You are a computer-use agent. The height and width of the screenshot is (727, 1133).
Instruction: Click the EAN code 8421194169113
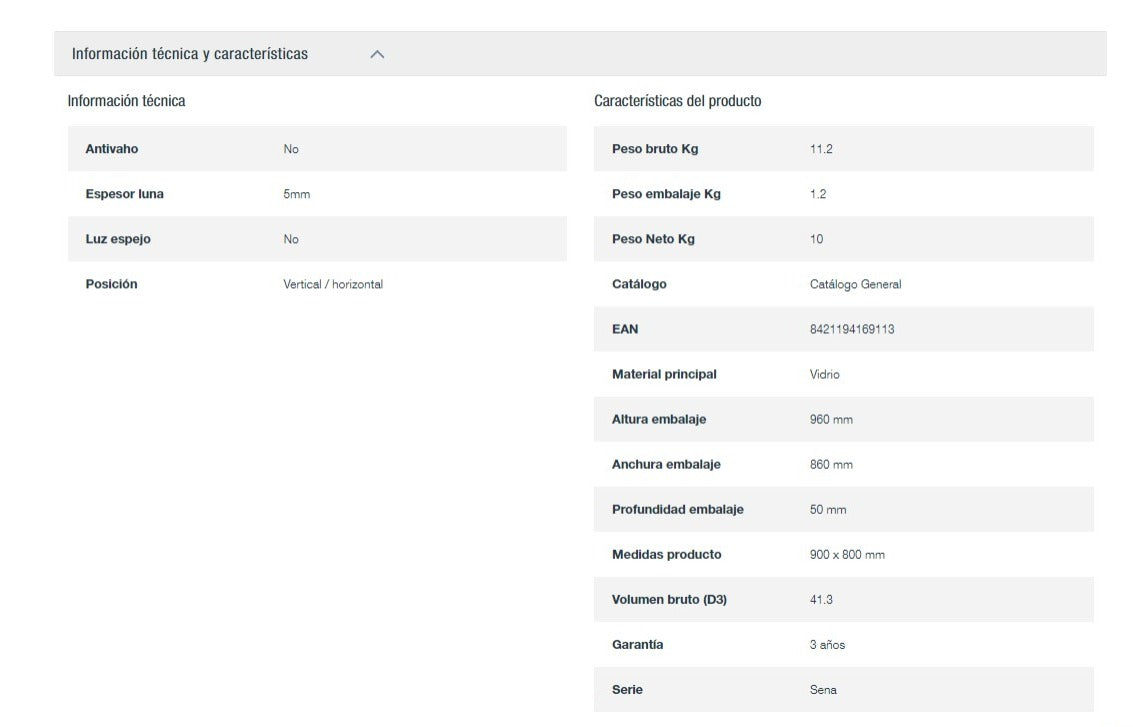click(x=852, y=329)
